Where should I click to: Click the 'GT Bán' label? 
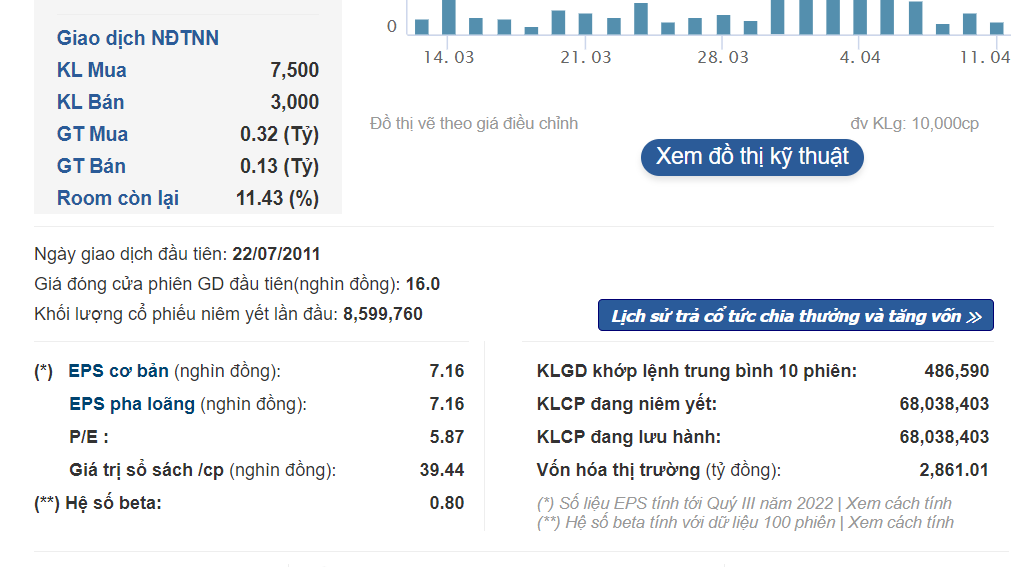(x=91, y=166)
